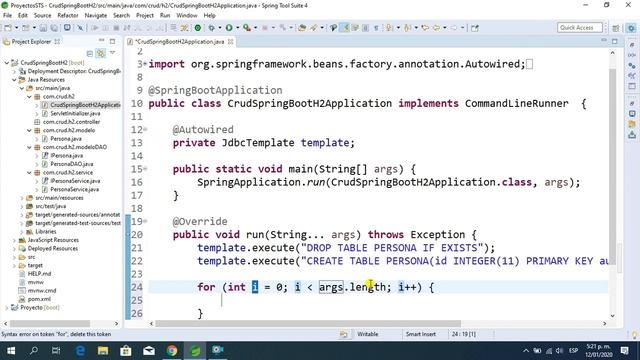Image resolution: width=640 pixels, height=360 pixels.
Task: Collapse the src/main/java folder
Action: pyautogui.click(x=22, y=88)
